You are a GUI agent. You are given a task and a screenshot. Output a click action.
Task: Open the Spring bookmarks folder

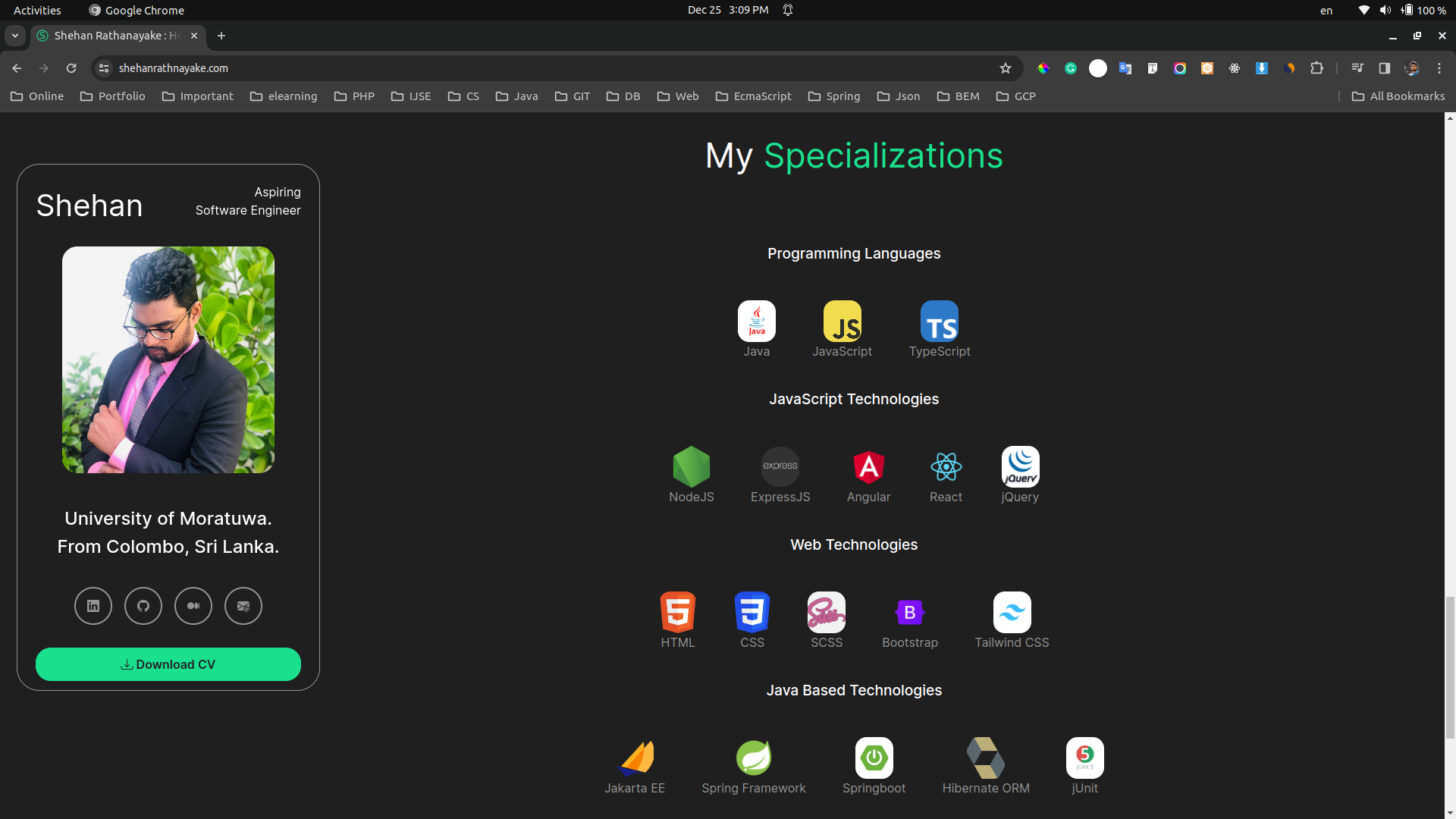(x=834, y=96)
